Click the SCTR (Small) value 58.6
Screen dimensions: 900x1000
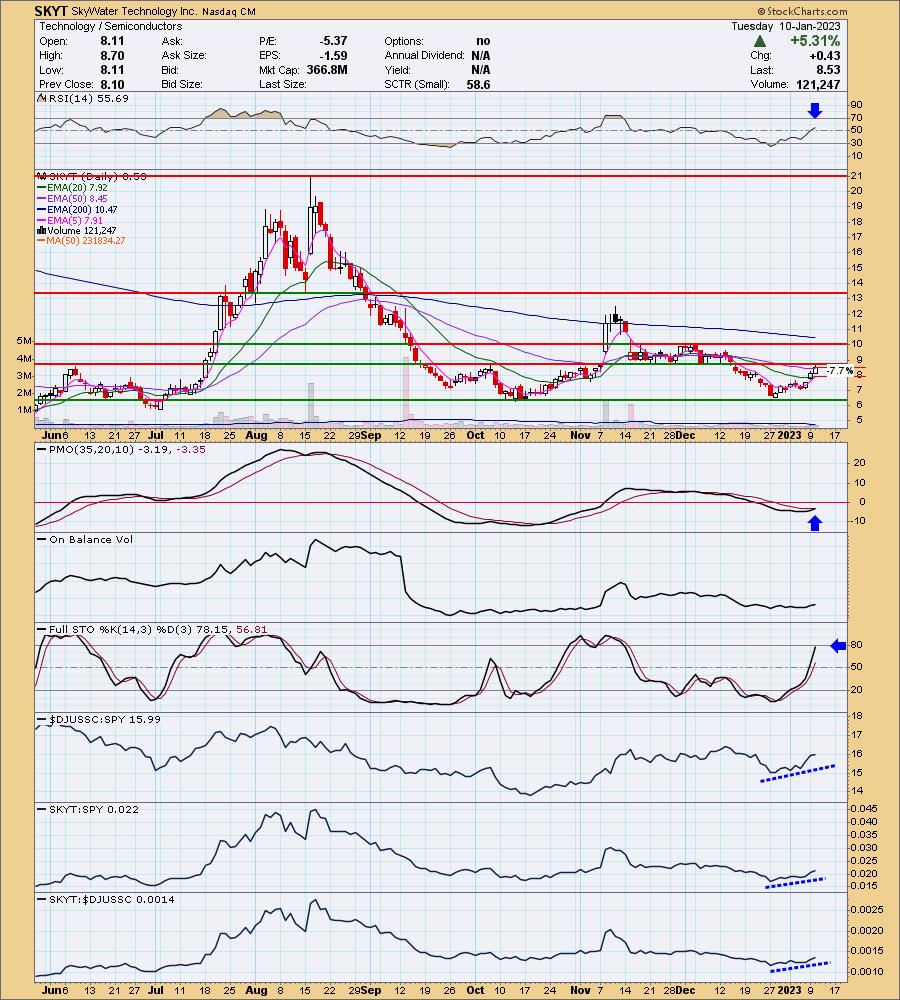coord(478,84)
